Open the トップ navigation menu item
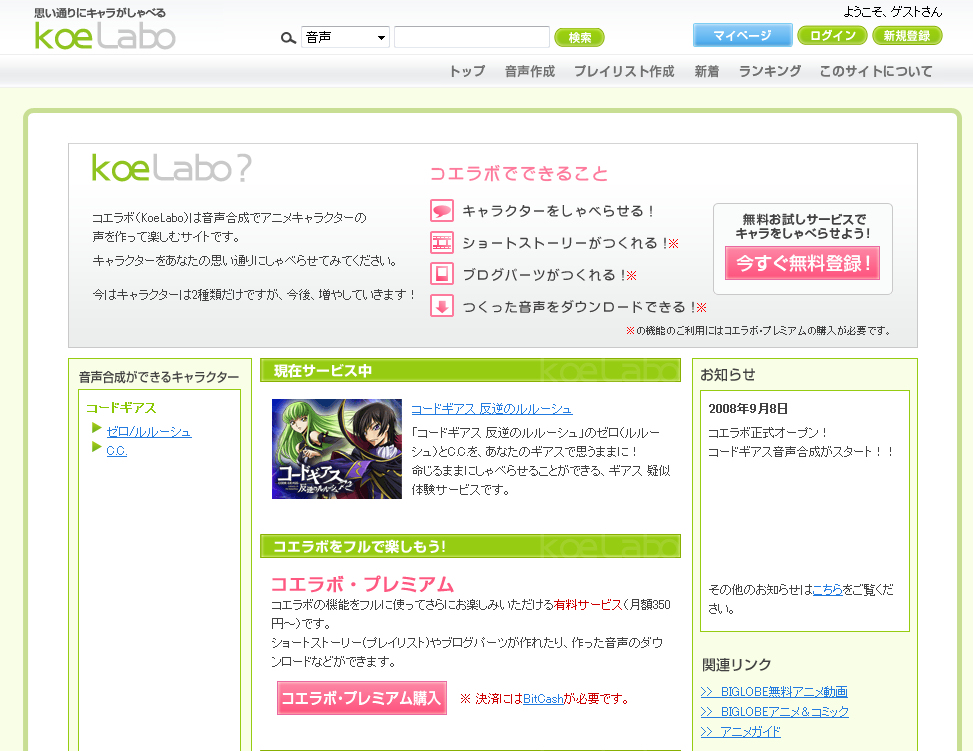The height and width of the screenshot is (751, 973). coord(467,71)
